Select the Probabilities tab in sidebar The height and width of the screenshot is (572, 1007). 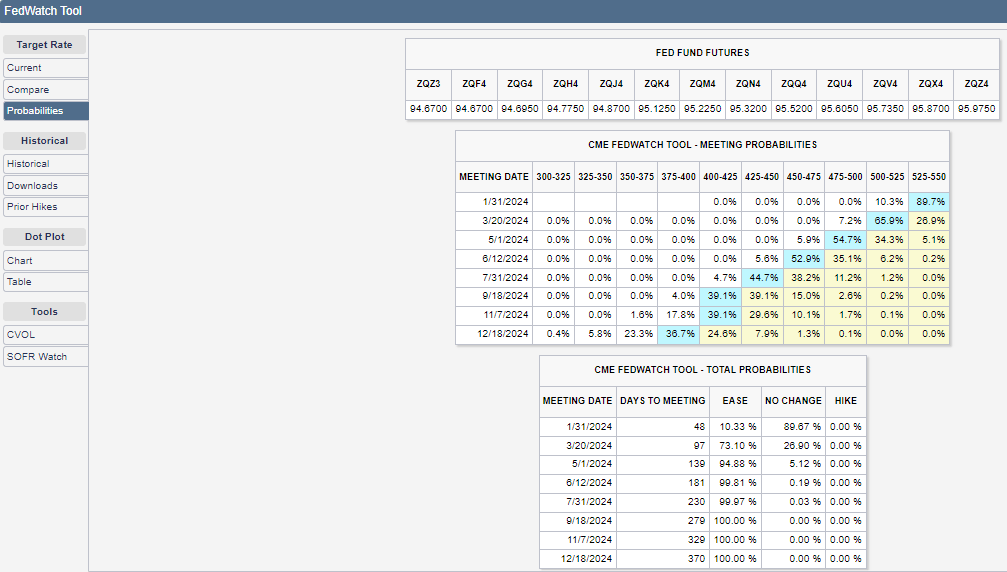coord(46,110)
